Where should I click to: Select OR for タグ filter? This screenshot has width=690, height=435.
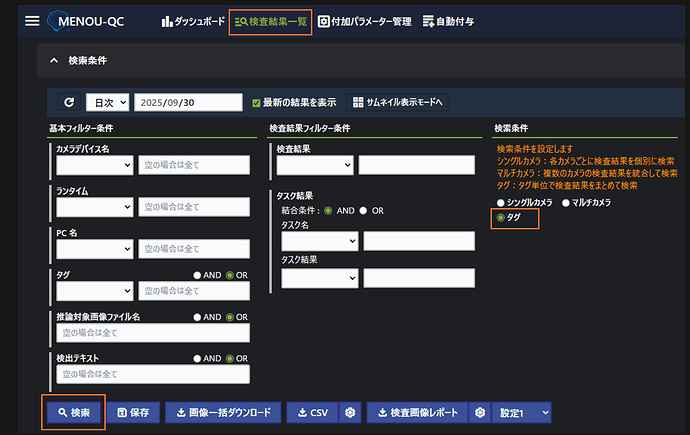(230, 275)
